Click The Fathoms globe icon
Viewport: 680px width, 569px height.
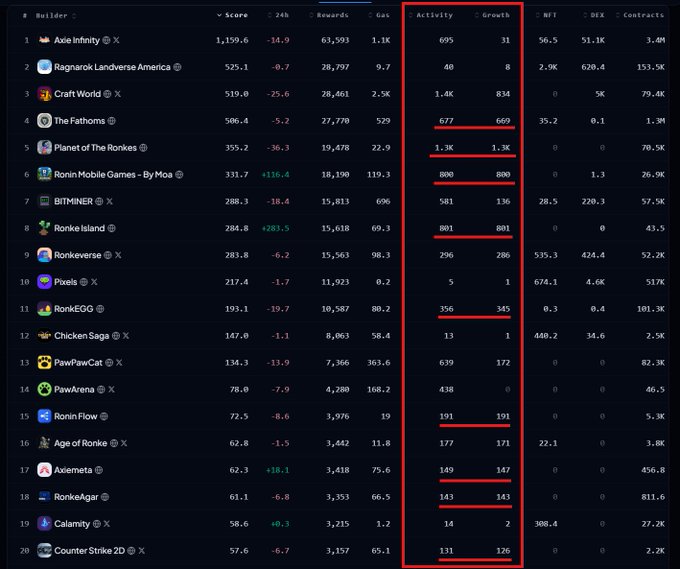pos(111,121)
